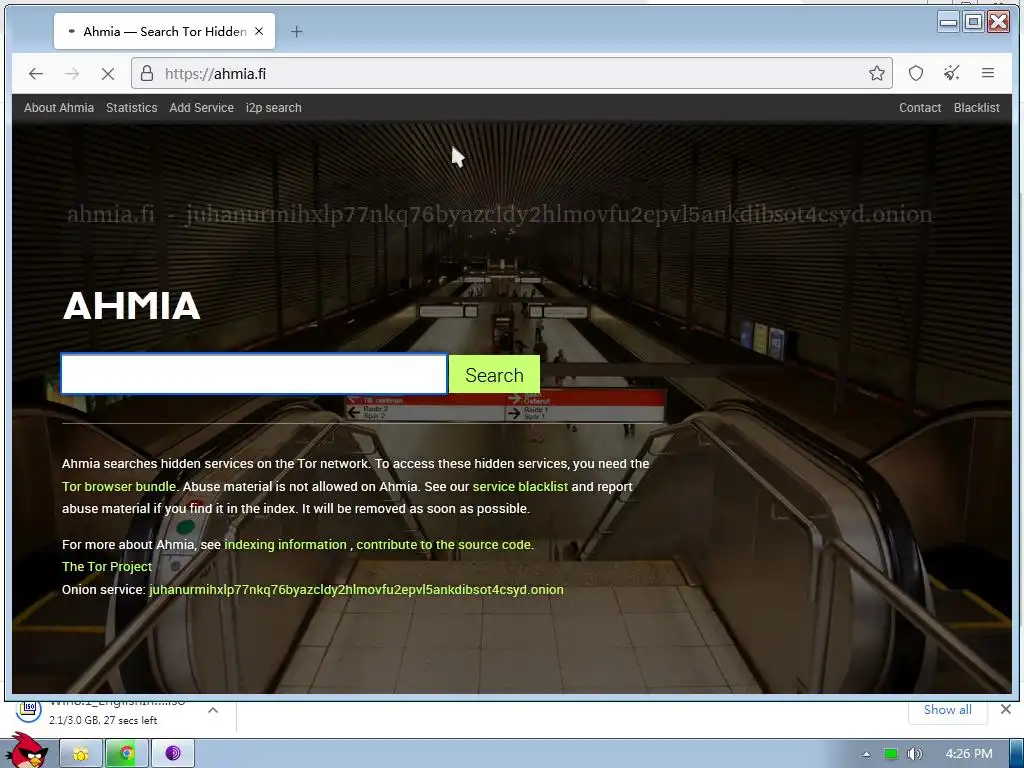Open the shield security level icon
This screenshot has width=1024, height=768.
(916, 73)
